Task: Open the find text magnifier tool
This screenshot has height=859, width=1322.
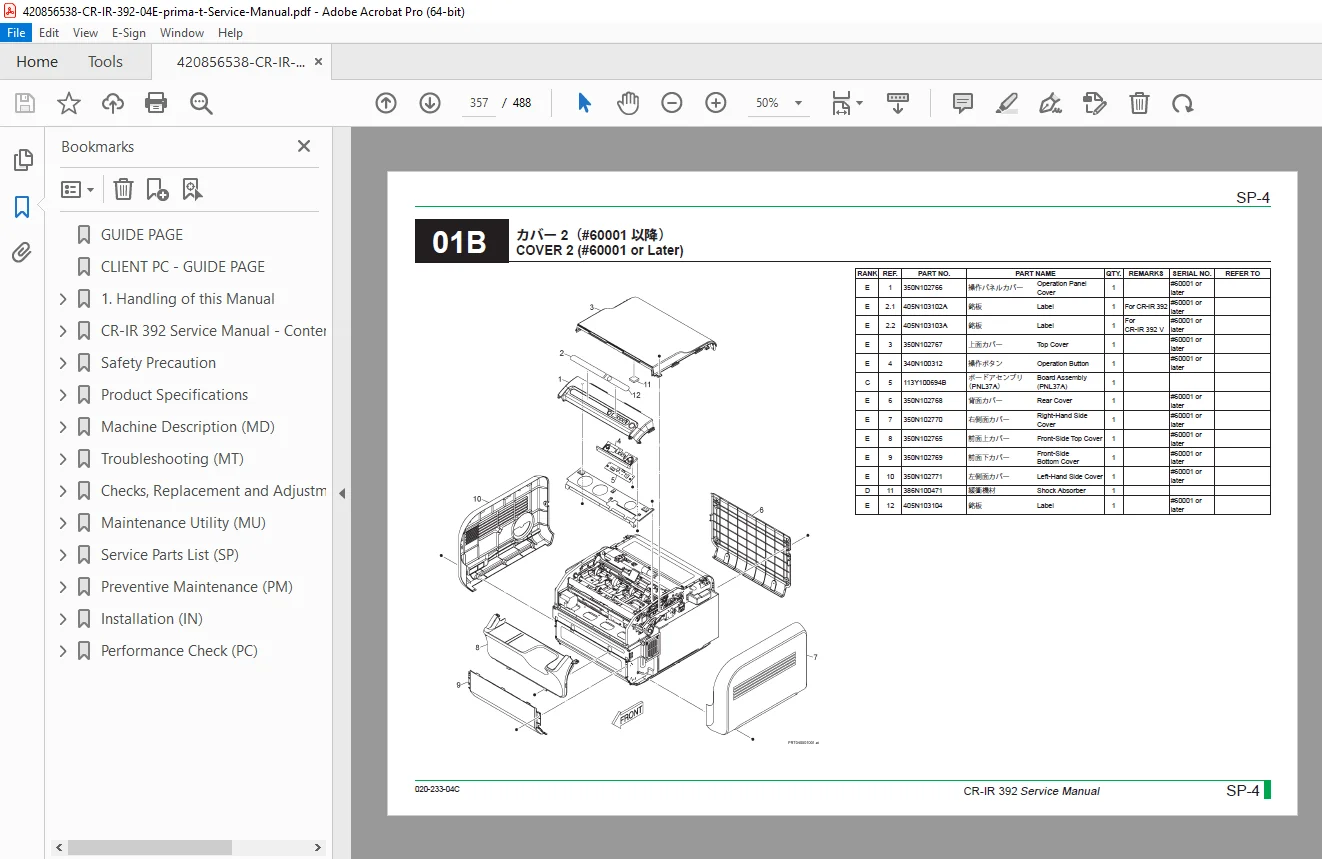Action: (x=201, y=103)
